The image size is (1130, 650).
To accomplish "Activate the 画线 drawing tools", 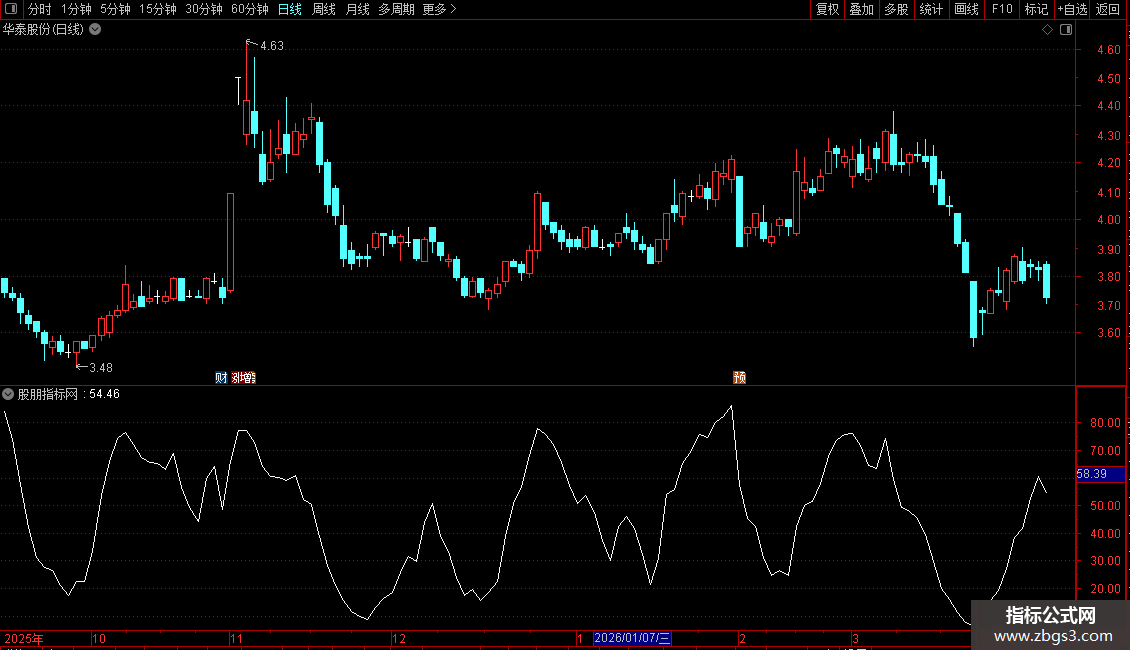I will pos(966,9).
